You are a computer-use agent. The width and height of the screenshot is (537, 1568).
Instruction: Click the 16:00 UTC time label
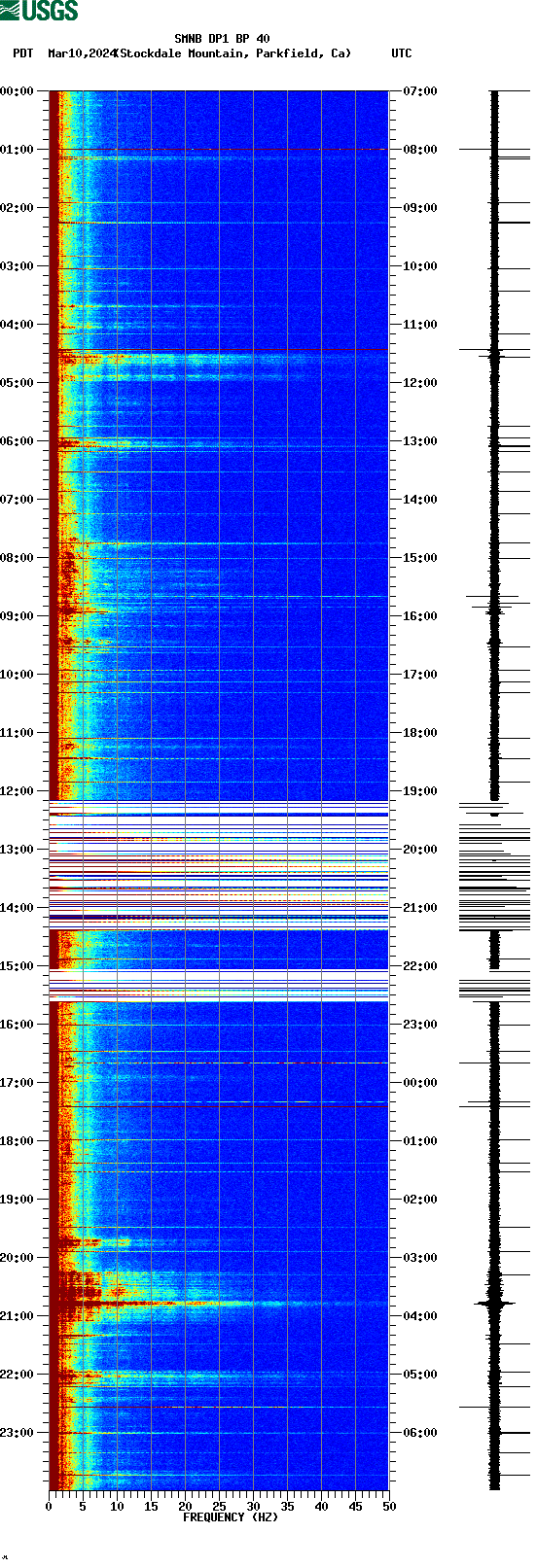tap(419, 616)
